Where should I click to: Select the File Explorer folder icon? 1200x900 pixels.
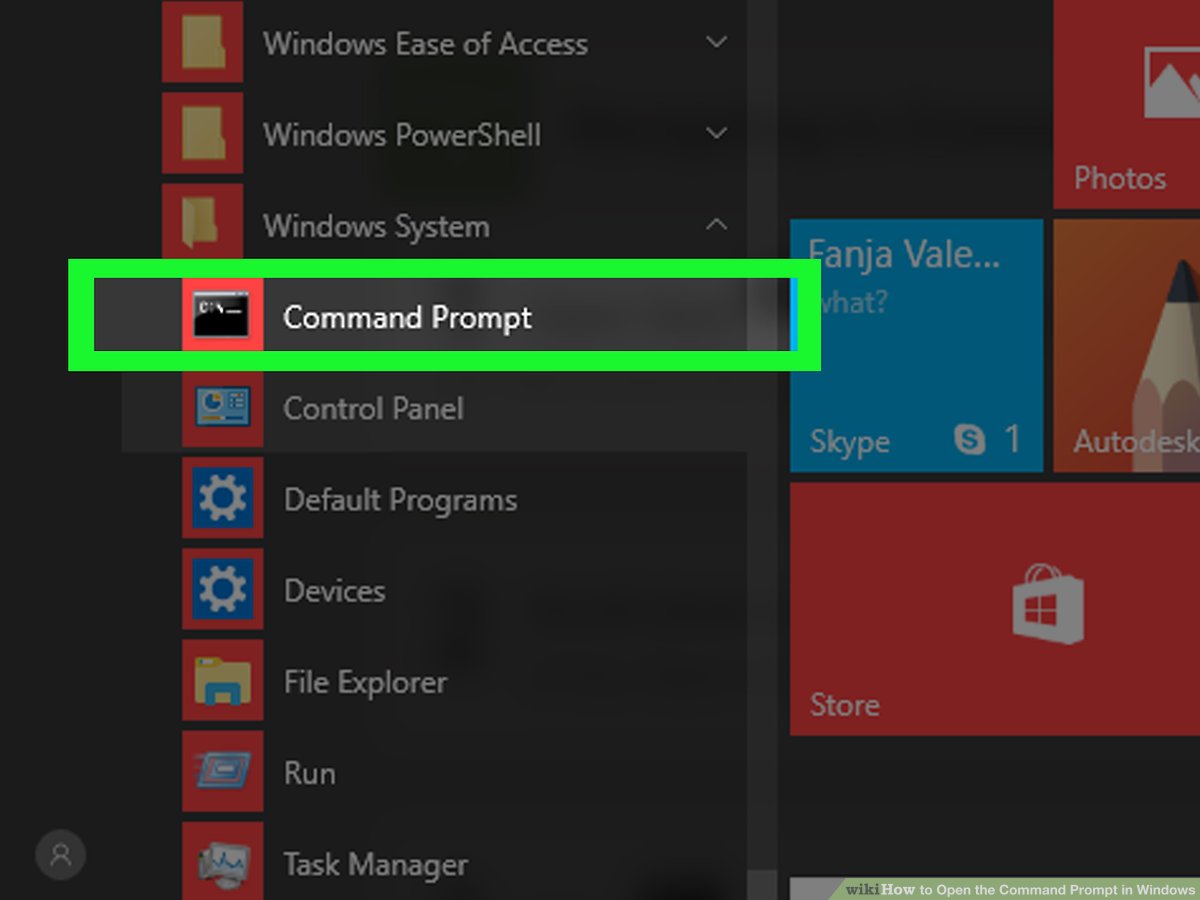222,681
